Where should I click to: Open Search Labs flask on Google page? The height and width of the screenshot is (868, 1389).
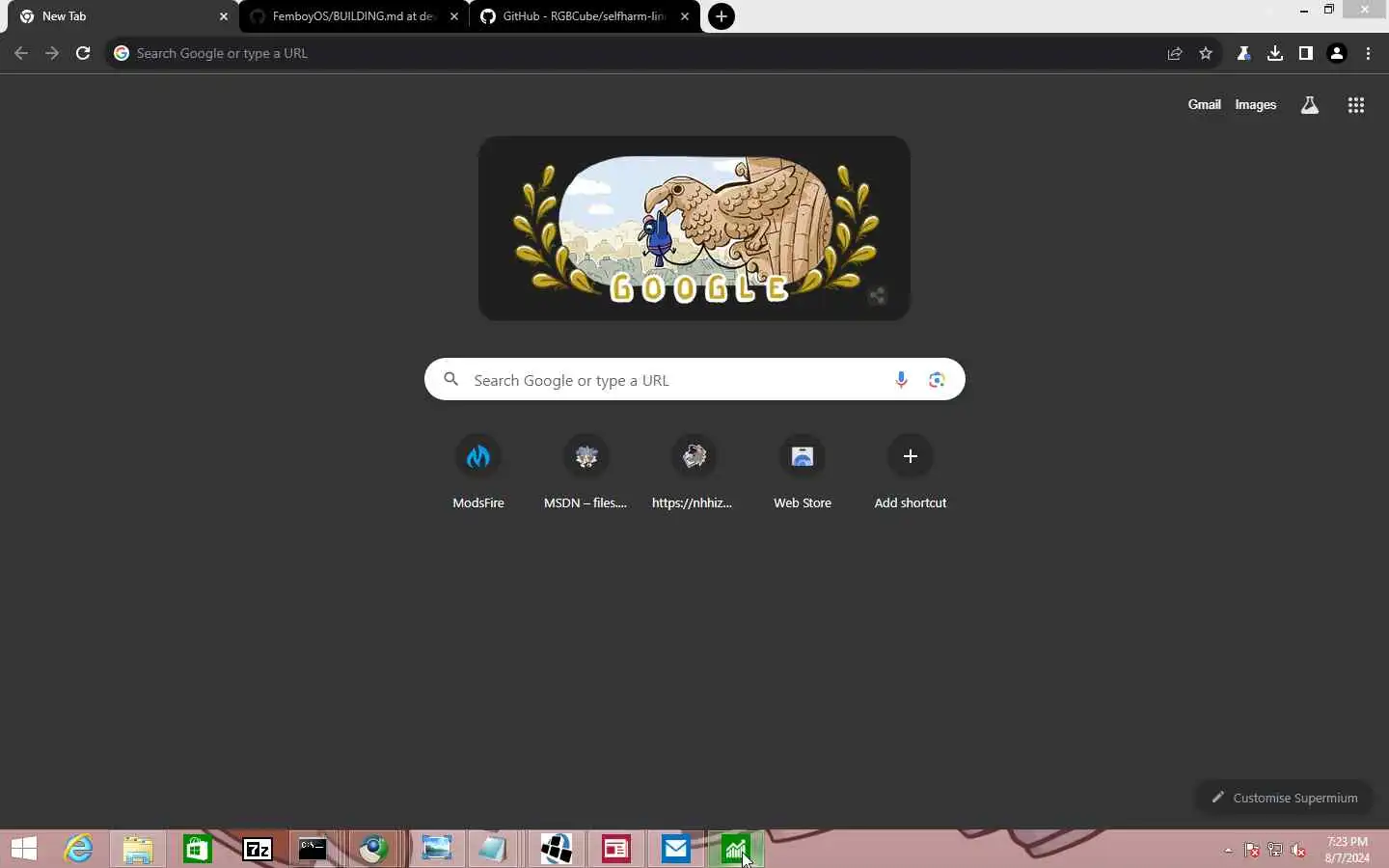pos(1310,105)
